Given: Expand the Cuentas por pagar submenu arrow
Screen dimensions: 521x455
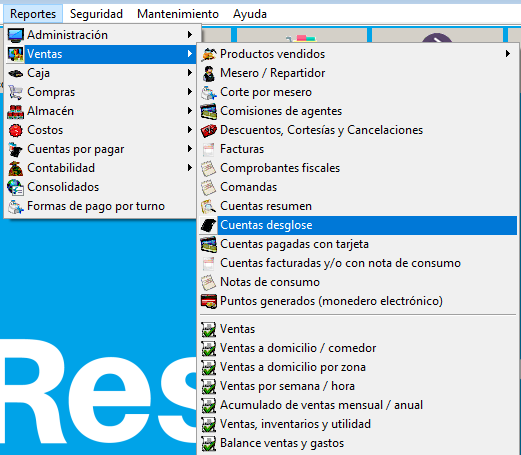Looking at the screenshot, I should coord(190,149).
